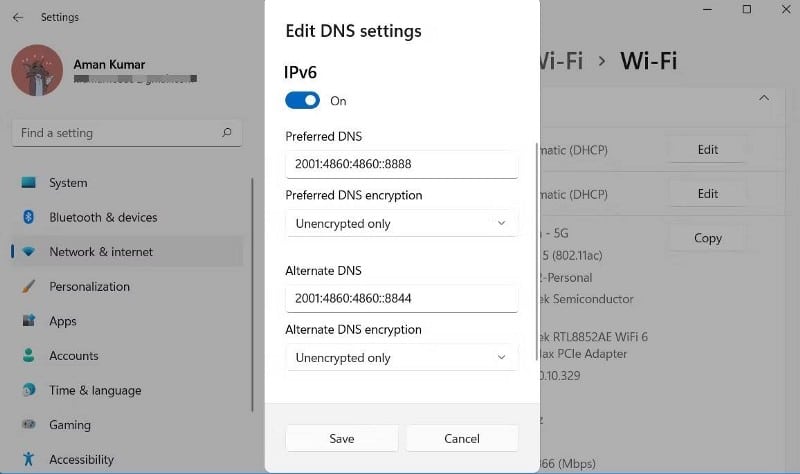Click the second Edit button for DHCP
Viewport: 800px width, 474px height.
(708, 194)
